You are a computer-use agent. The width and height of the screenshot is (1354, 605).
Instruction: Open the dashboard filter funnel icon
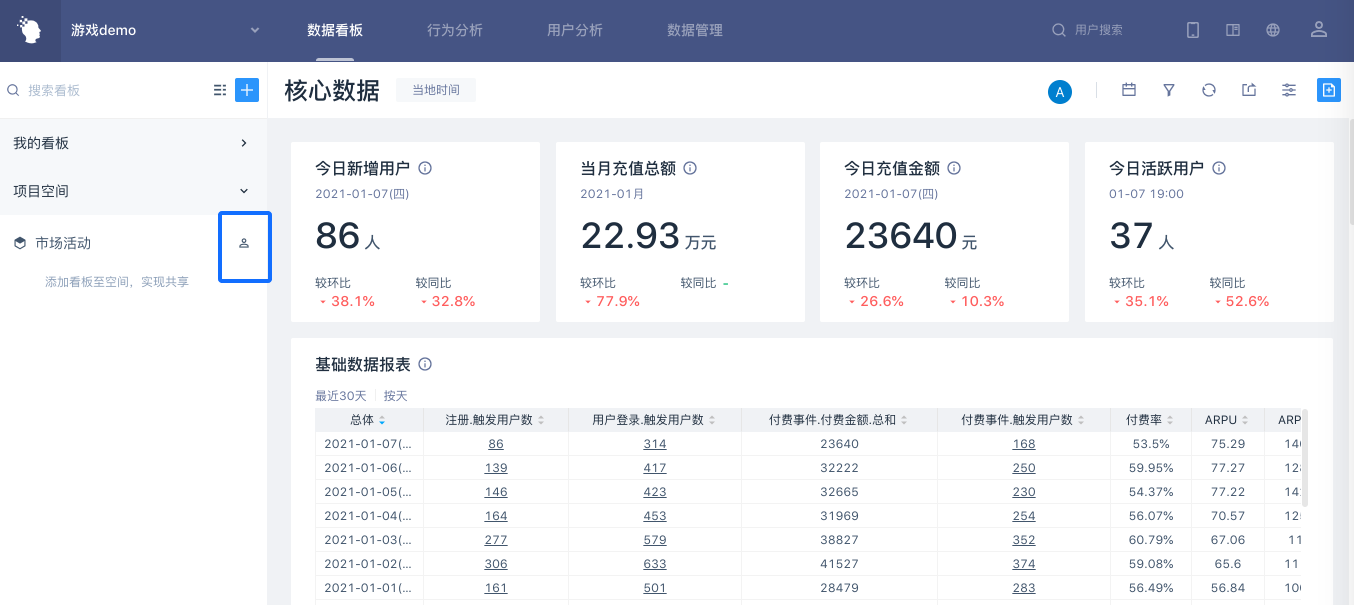(1169, 90)
